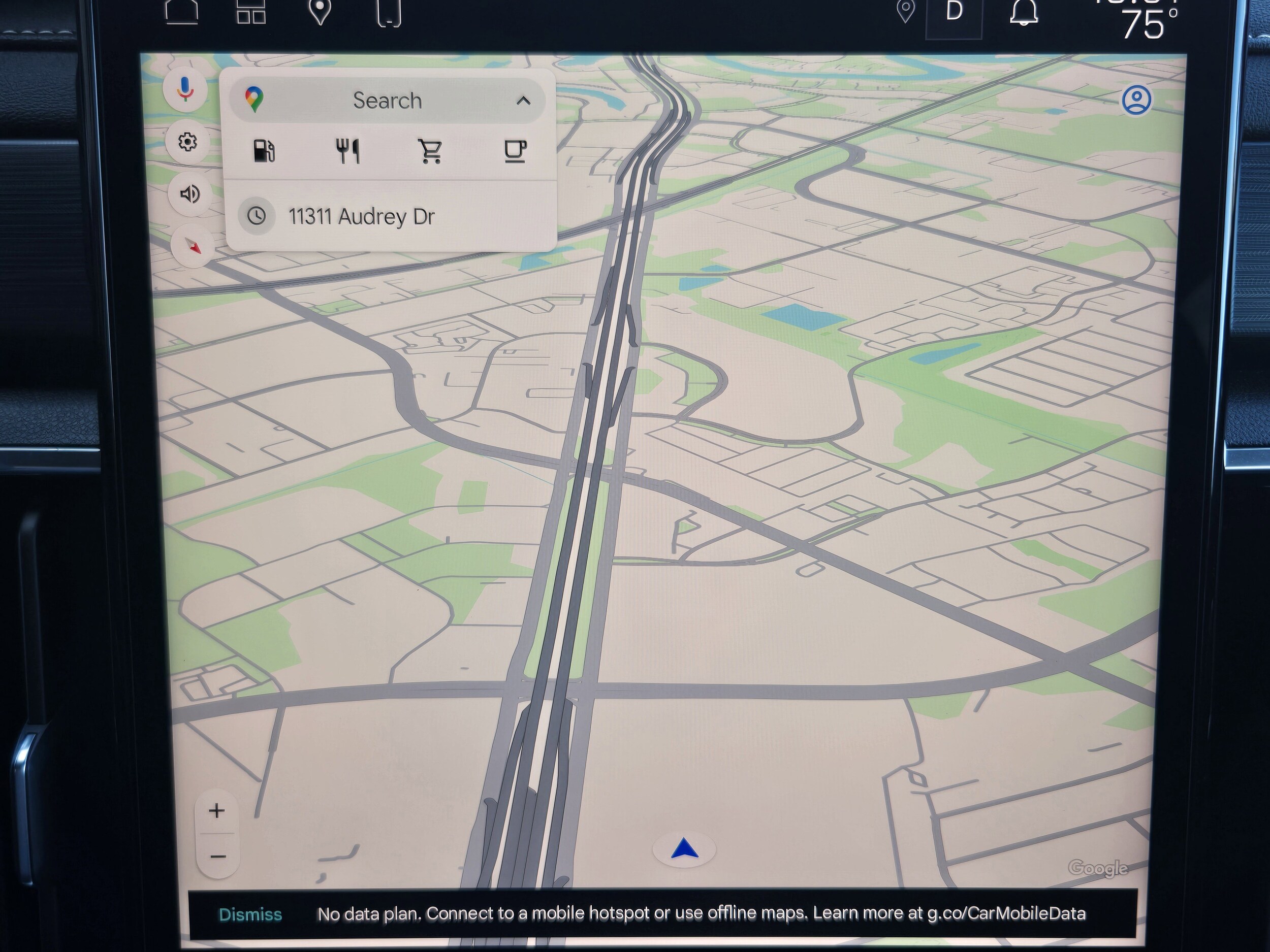Zoom out of the map

pyautogui.click(x=217, y=857)
